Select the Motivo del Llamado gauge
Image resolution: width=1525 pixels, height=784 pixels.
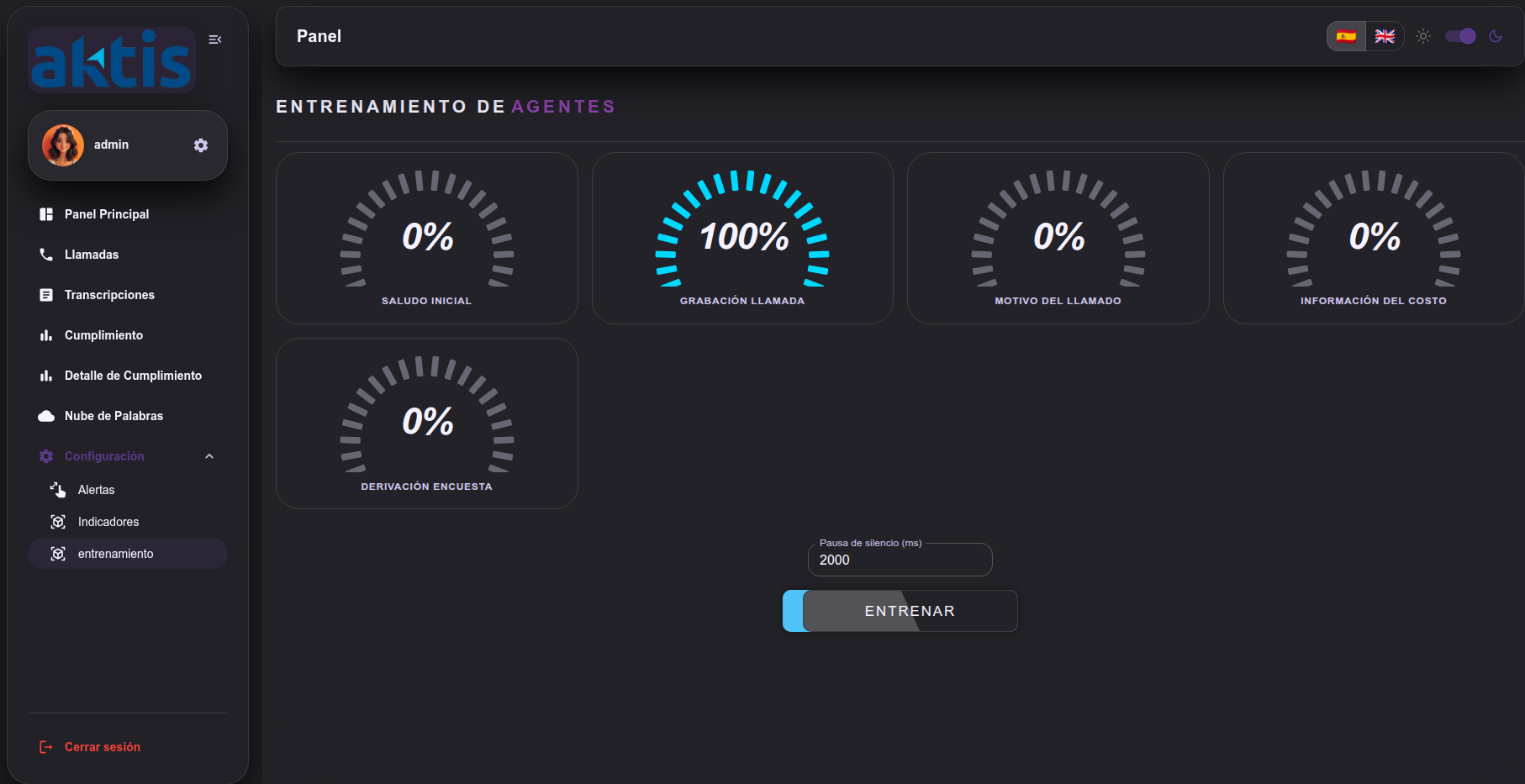tap(1058, 229)
